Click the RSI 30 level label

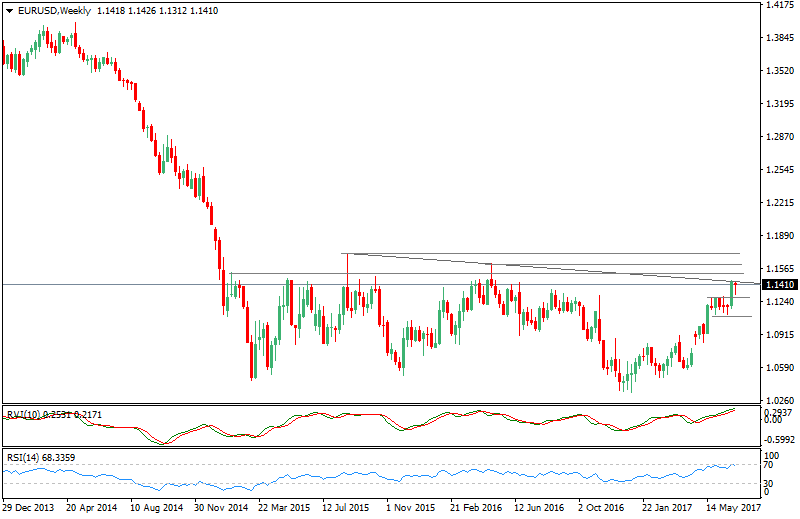(x=770, y=485)
